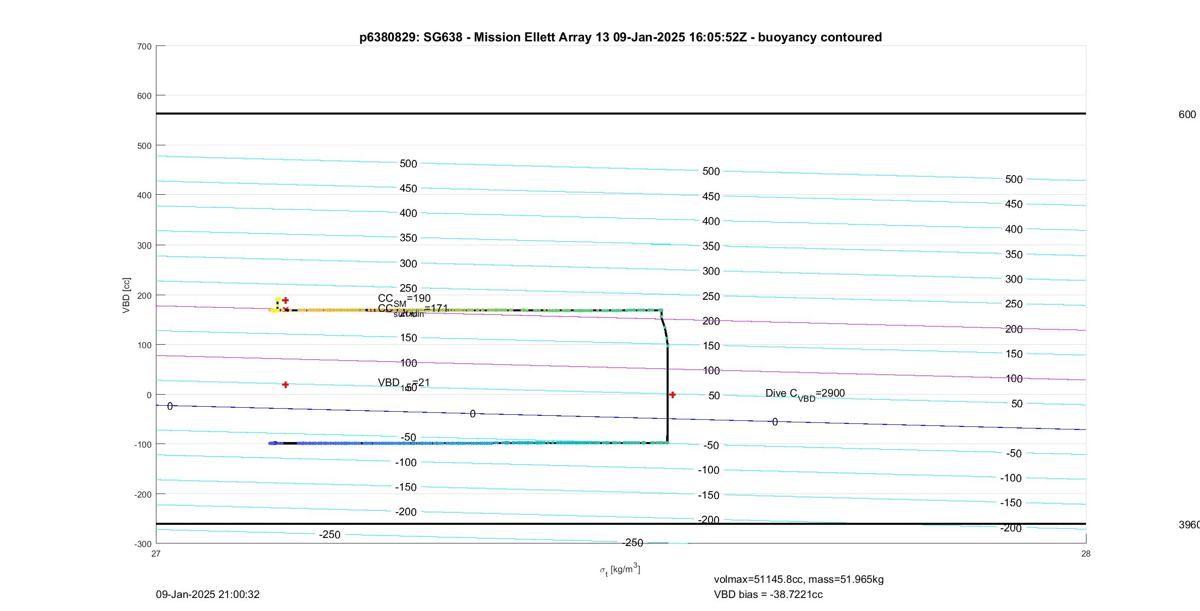Select the sigma-t kg/m³ x-axis label
Image resolution: width=1200 pixels, height=611 pixels.
coord(620,569)
